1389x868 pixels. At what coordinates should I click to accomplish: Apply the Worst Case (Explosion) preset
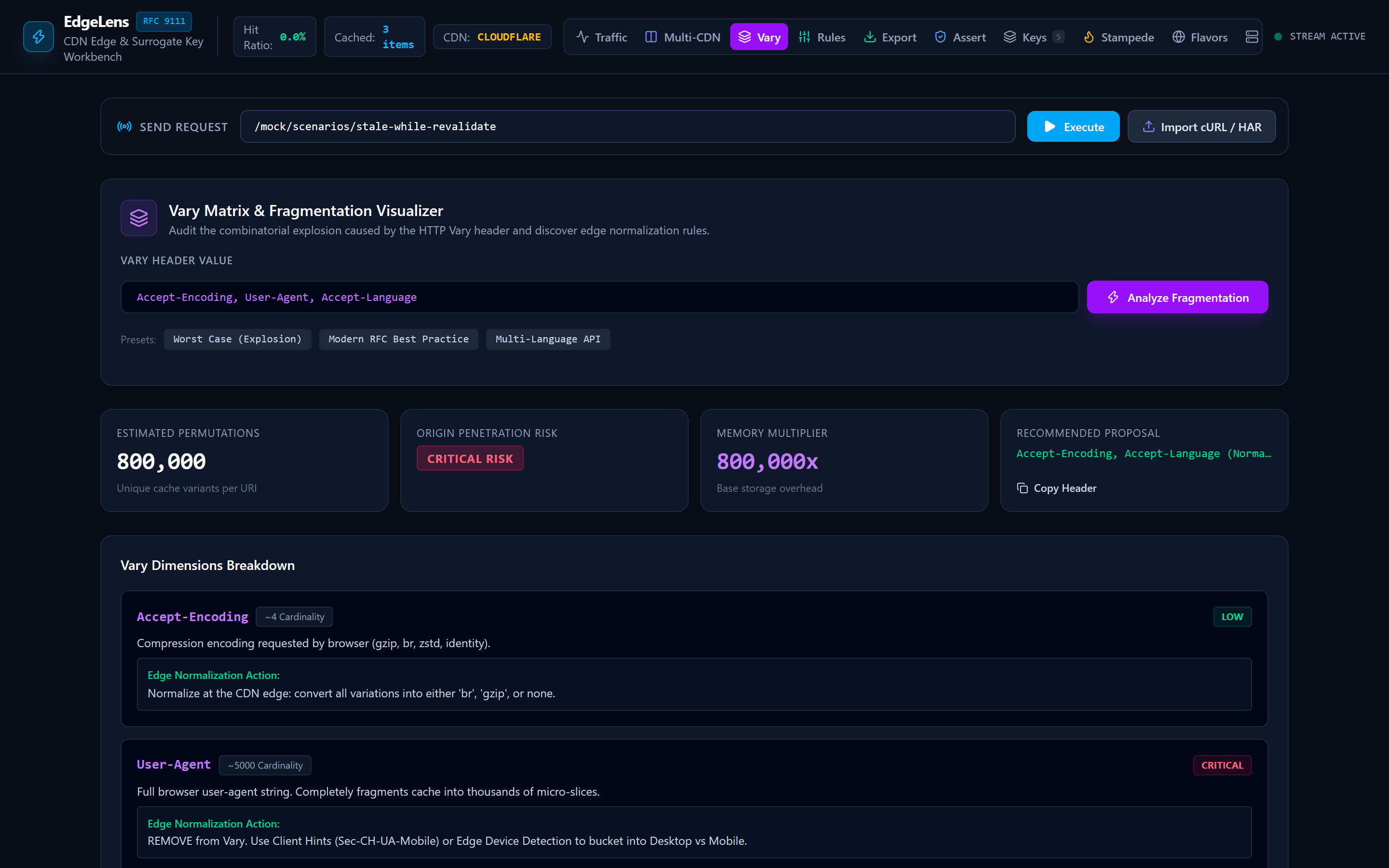pyautogui.click(x=237, y=339)
